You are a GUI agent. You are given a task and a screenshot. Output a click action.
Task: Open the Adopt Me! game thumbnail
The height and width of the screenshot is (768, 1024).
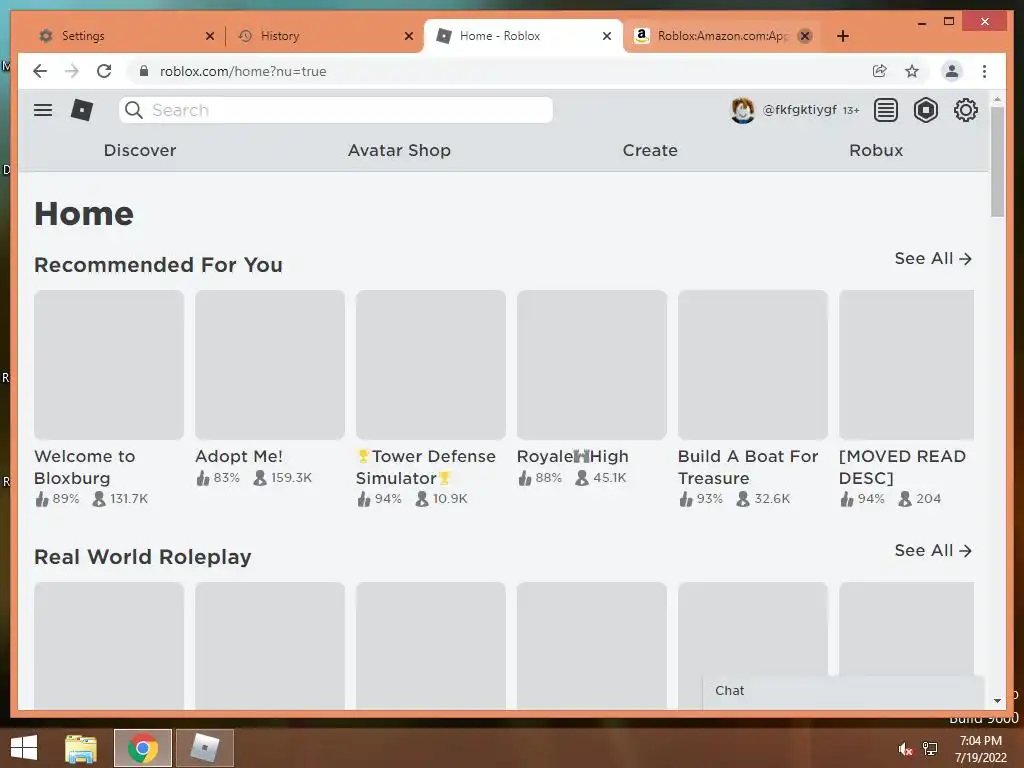(x=270, y=364)
